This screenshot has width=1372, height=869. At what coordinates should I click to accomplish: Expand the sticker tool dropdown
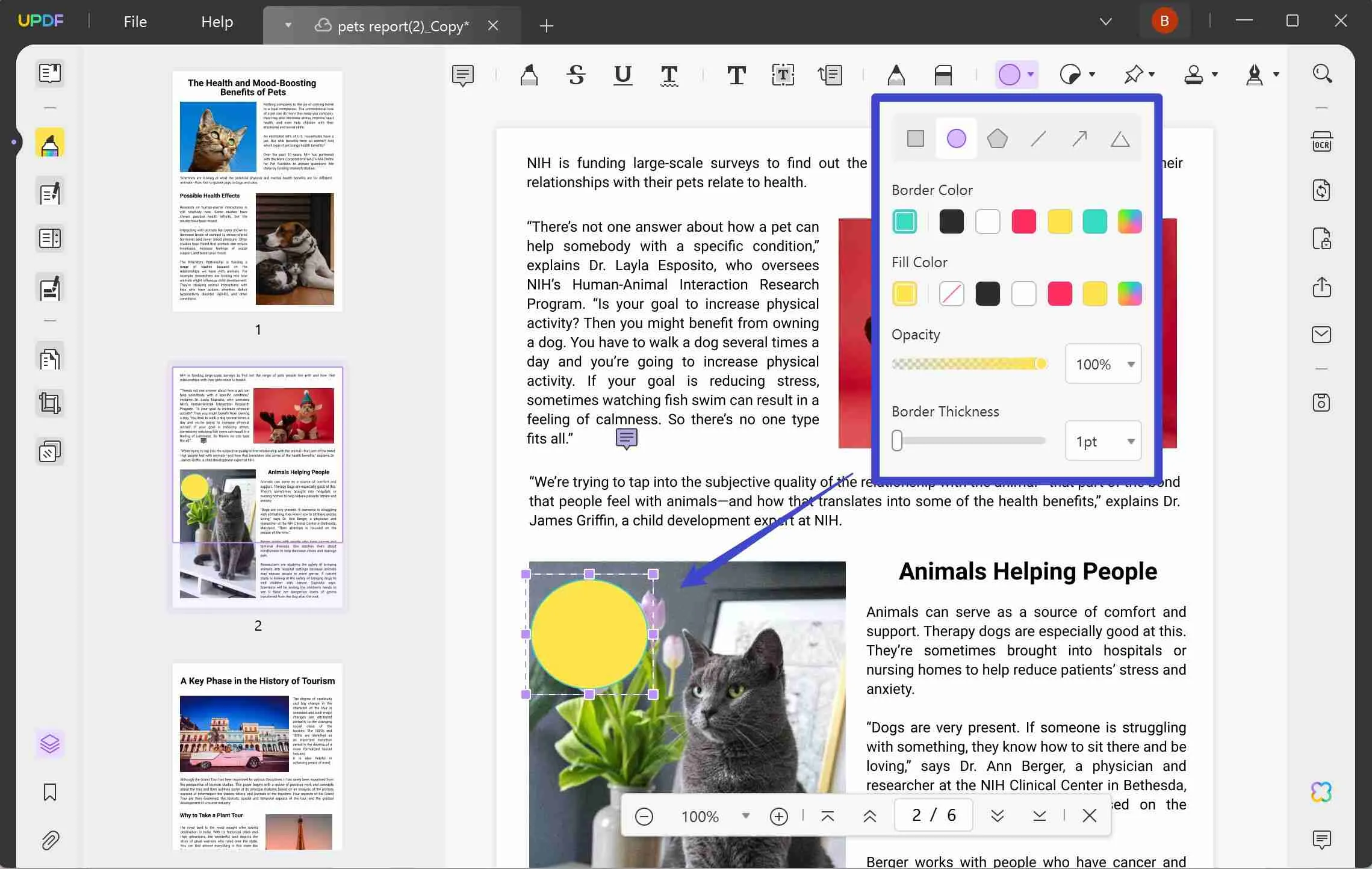[1092, 75]
